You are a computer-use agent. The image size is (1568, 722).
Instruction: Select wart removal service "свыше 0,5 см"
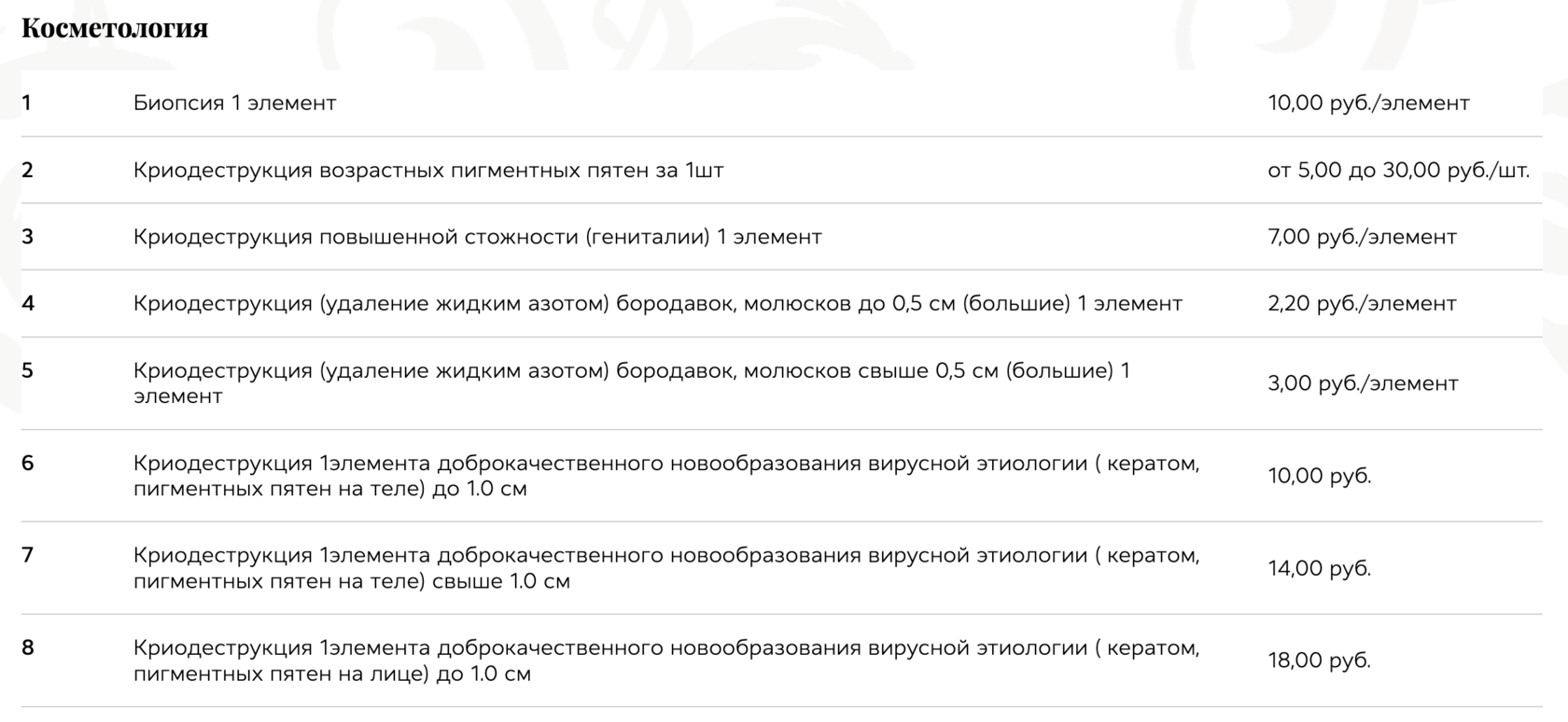[631, 382]
